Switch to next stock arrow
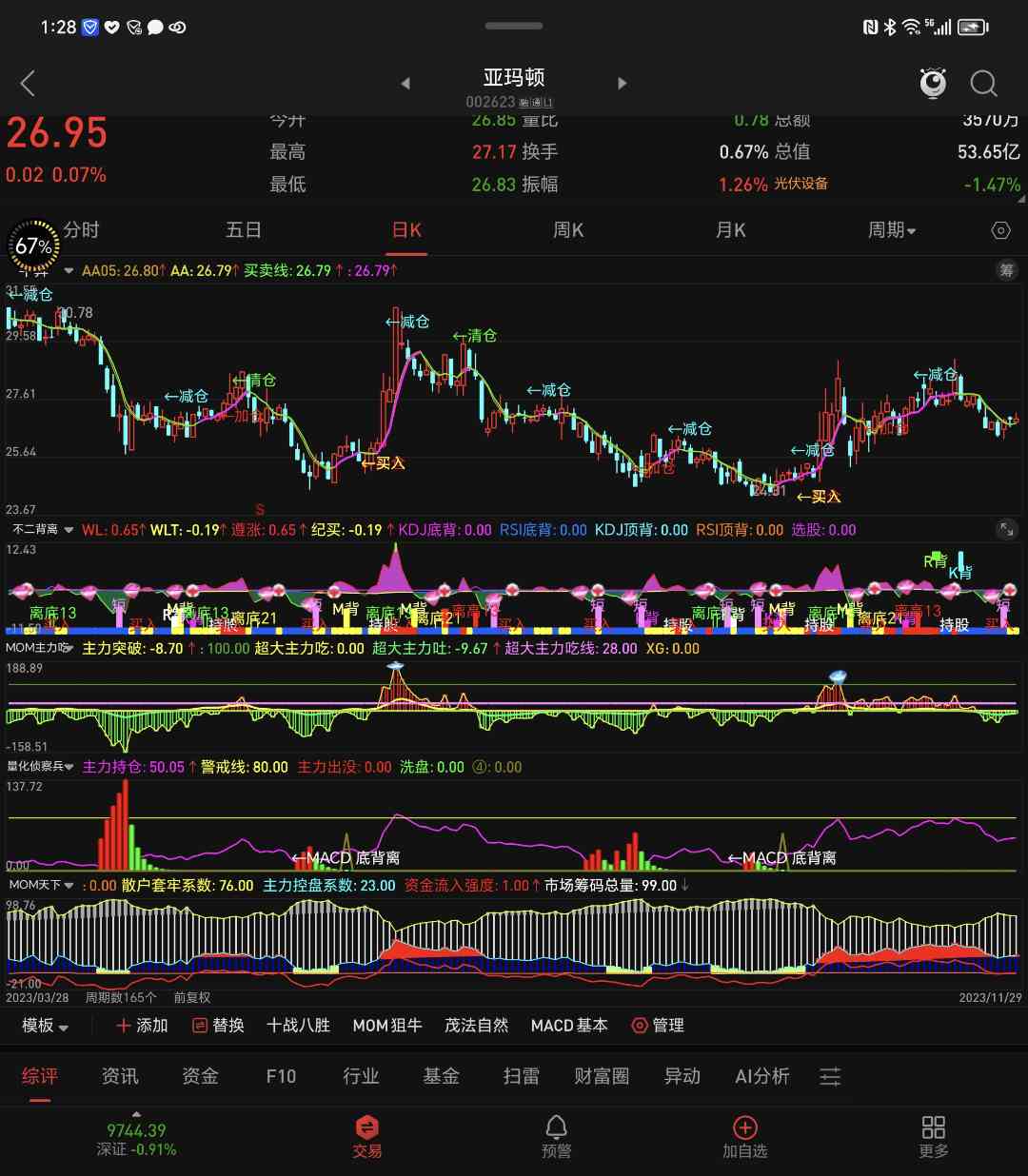Image resolution: width=1028 pixels, height=1176 pixels. pos(623,84)
